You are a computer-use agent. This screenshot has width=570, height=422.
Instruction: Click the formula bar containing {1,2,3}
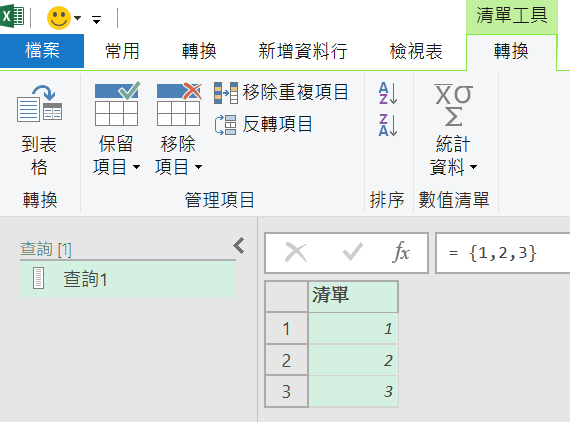click(x=503, y=253)
